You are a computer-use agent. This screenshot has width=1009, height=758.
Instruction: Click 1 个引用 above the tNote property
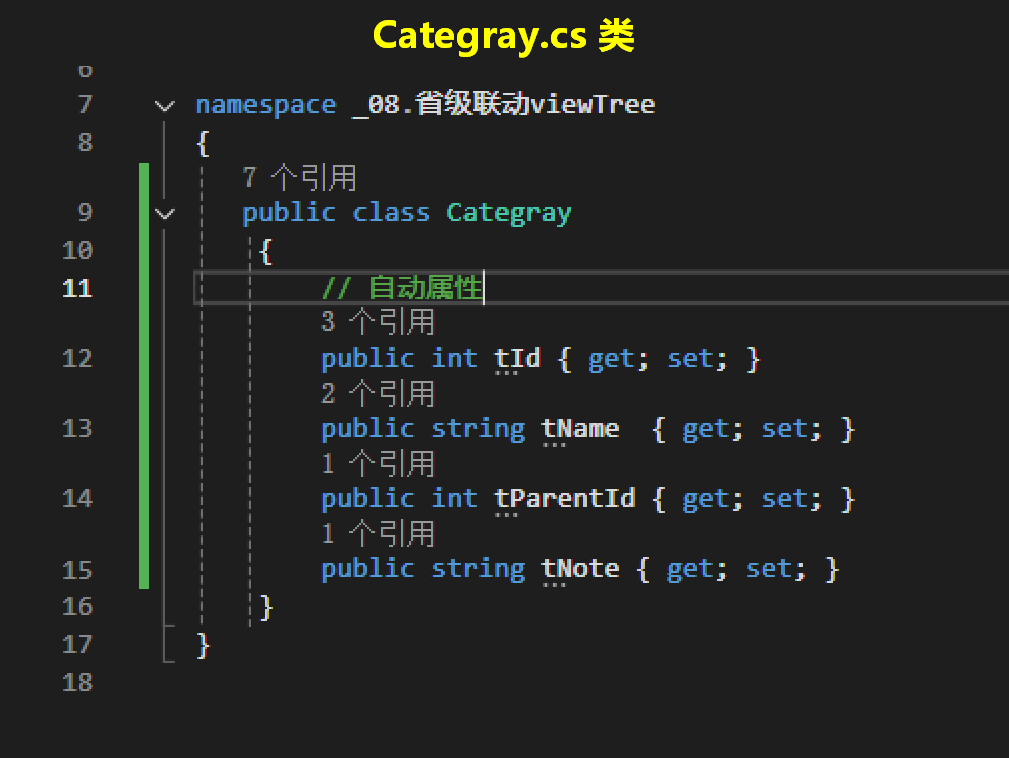click(377, 533)
